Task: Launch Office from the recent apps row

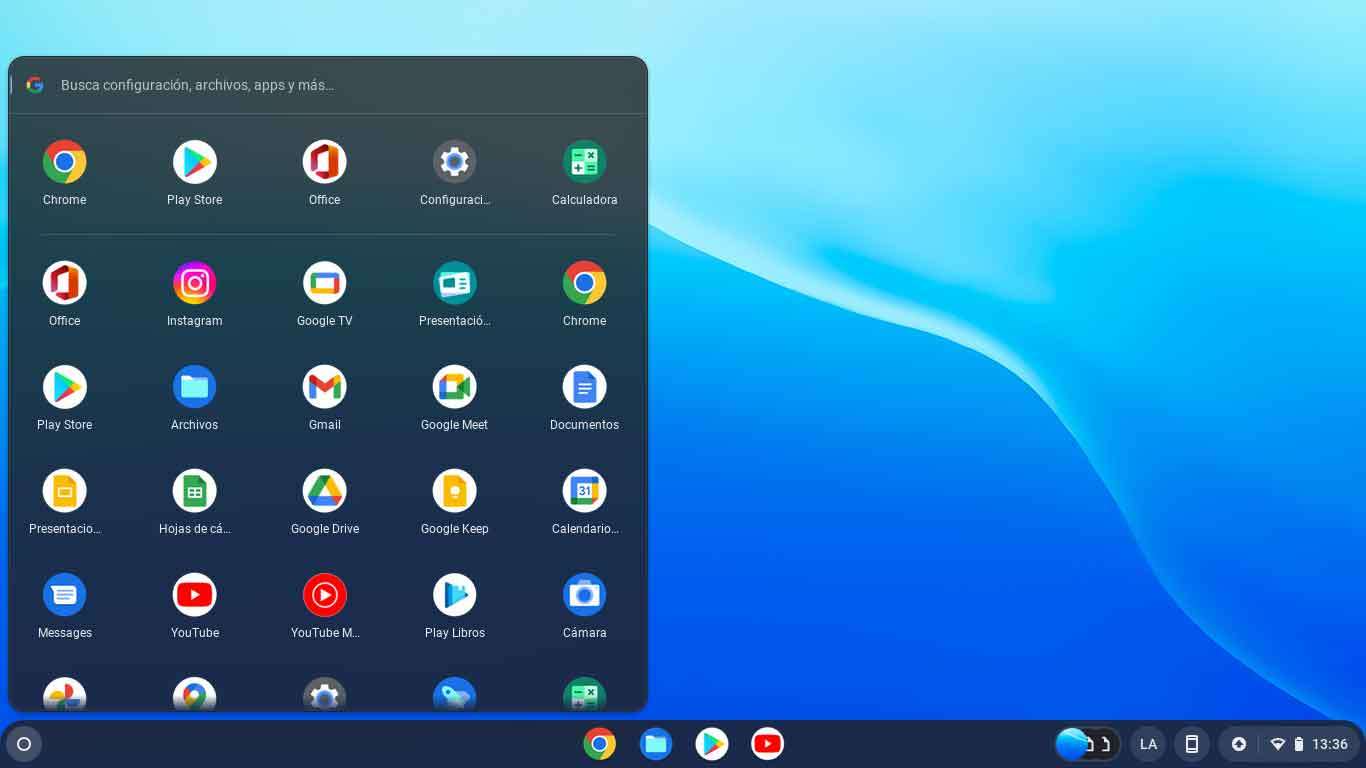Action: coord(324,162)
